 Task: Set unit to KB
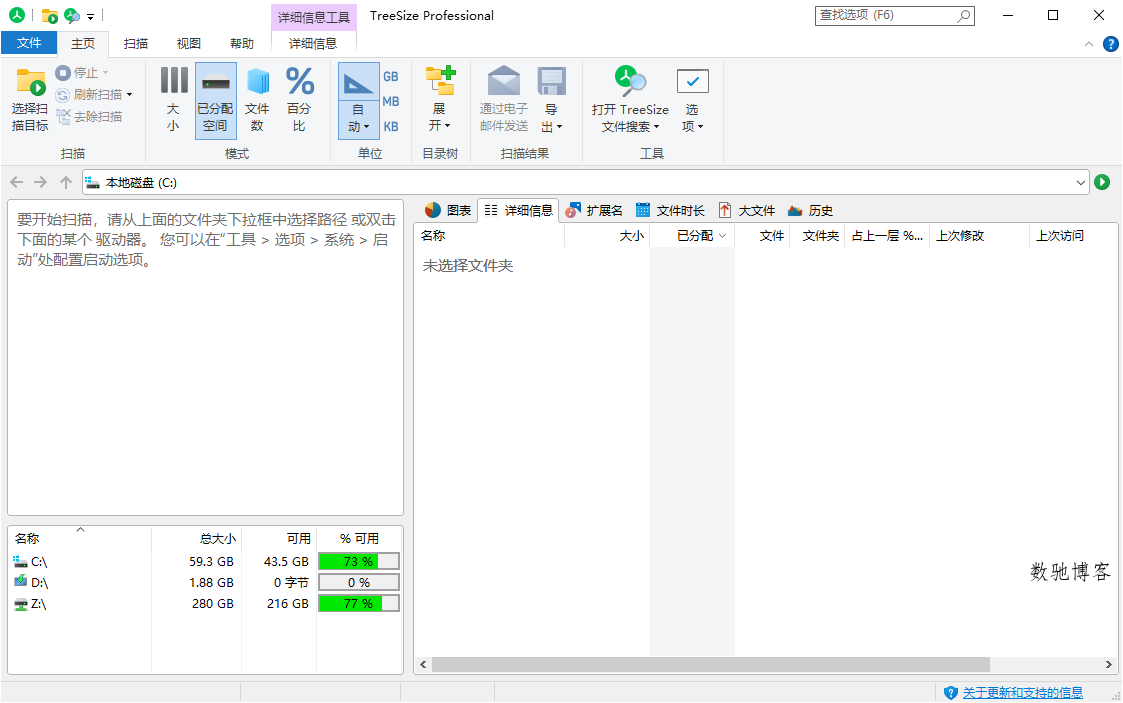point(391,126)
